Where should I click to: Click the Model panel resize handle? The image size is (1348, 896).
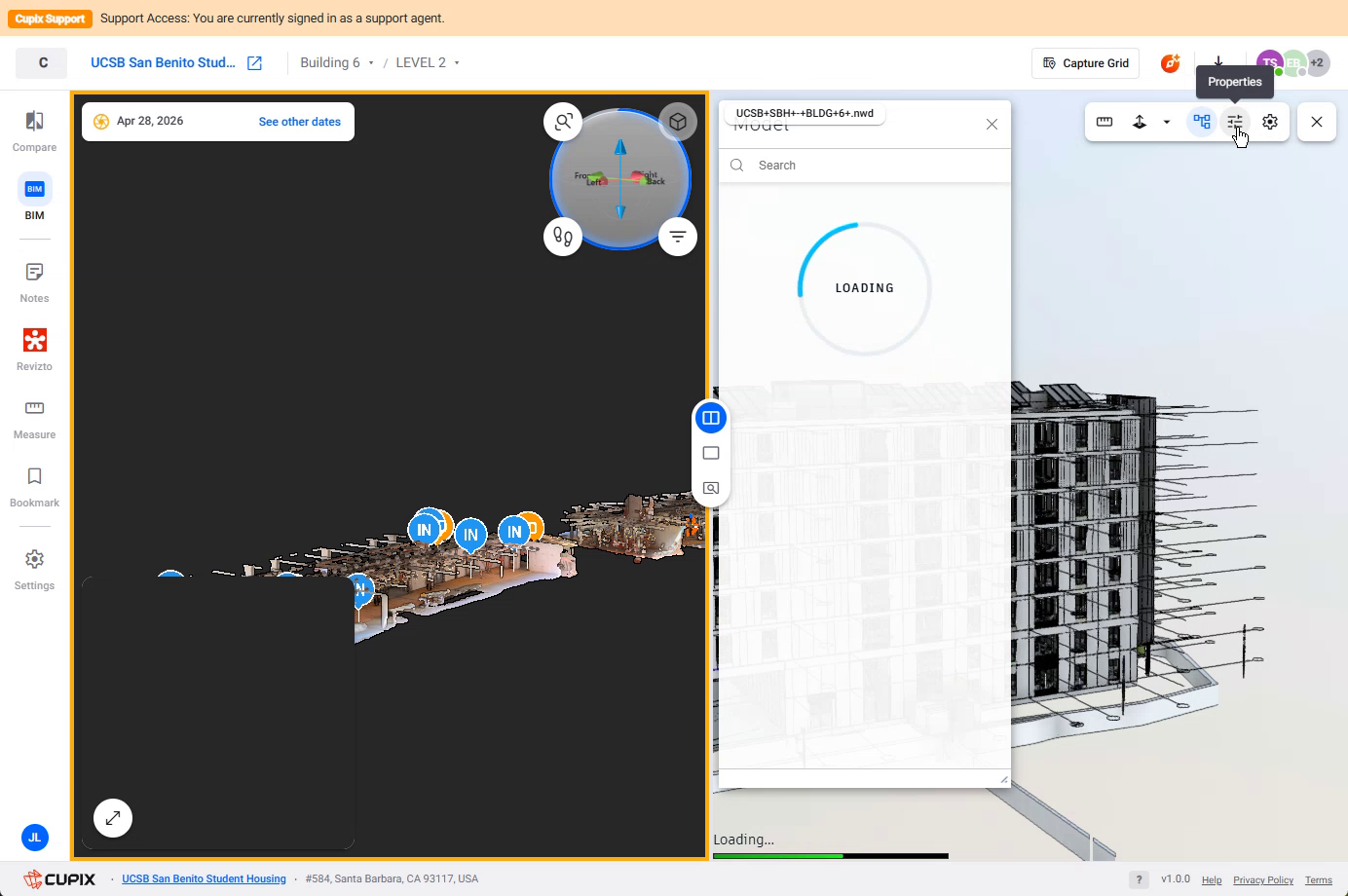point(1004,780)
